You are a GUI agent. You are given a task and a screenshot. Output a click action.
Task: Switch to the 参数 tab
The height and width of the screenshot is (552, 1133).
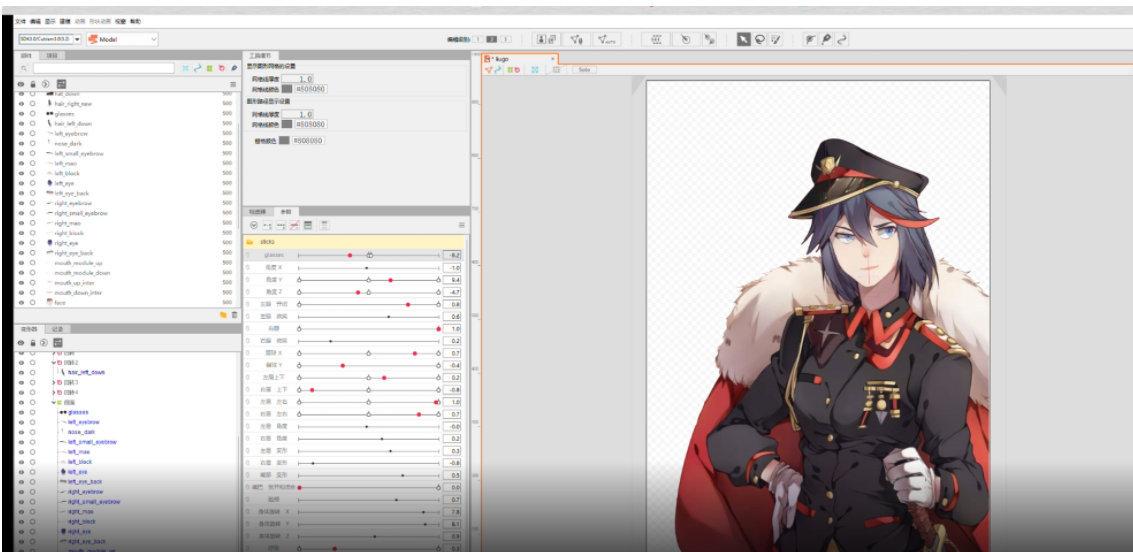coord(286,211)
